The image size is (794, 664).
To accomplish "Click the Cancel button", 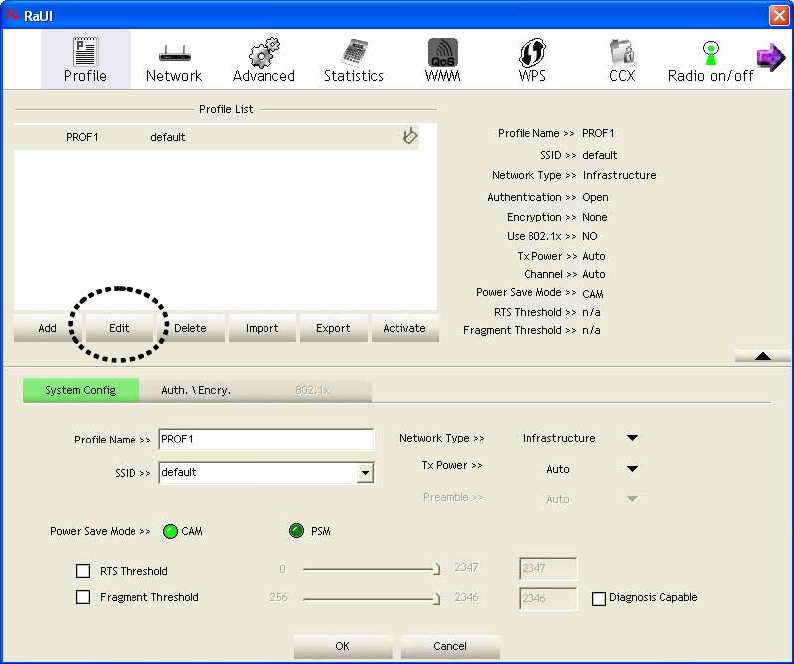I will pyautogui.click(x=450, y=646).
